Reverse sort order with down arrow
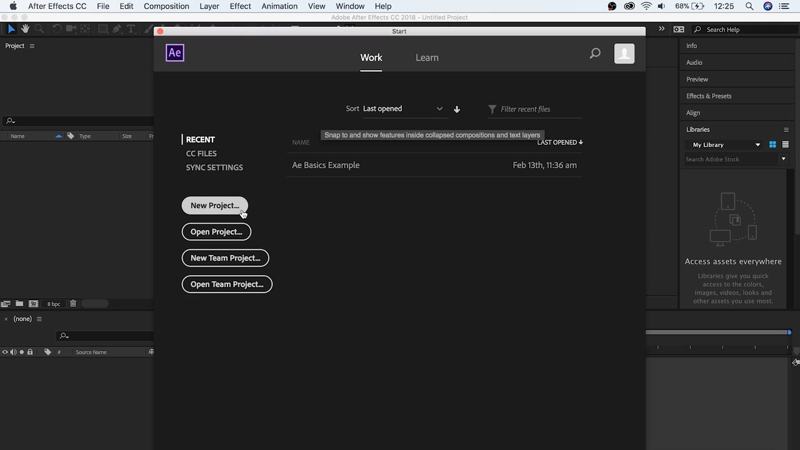 click(x=457, y=109)
